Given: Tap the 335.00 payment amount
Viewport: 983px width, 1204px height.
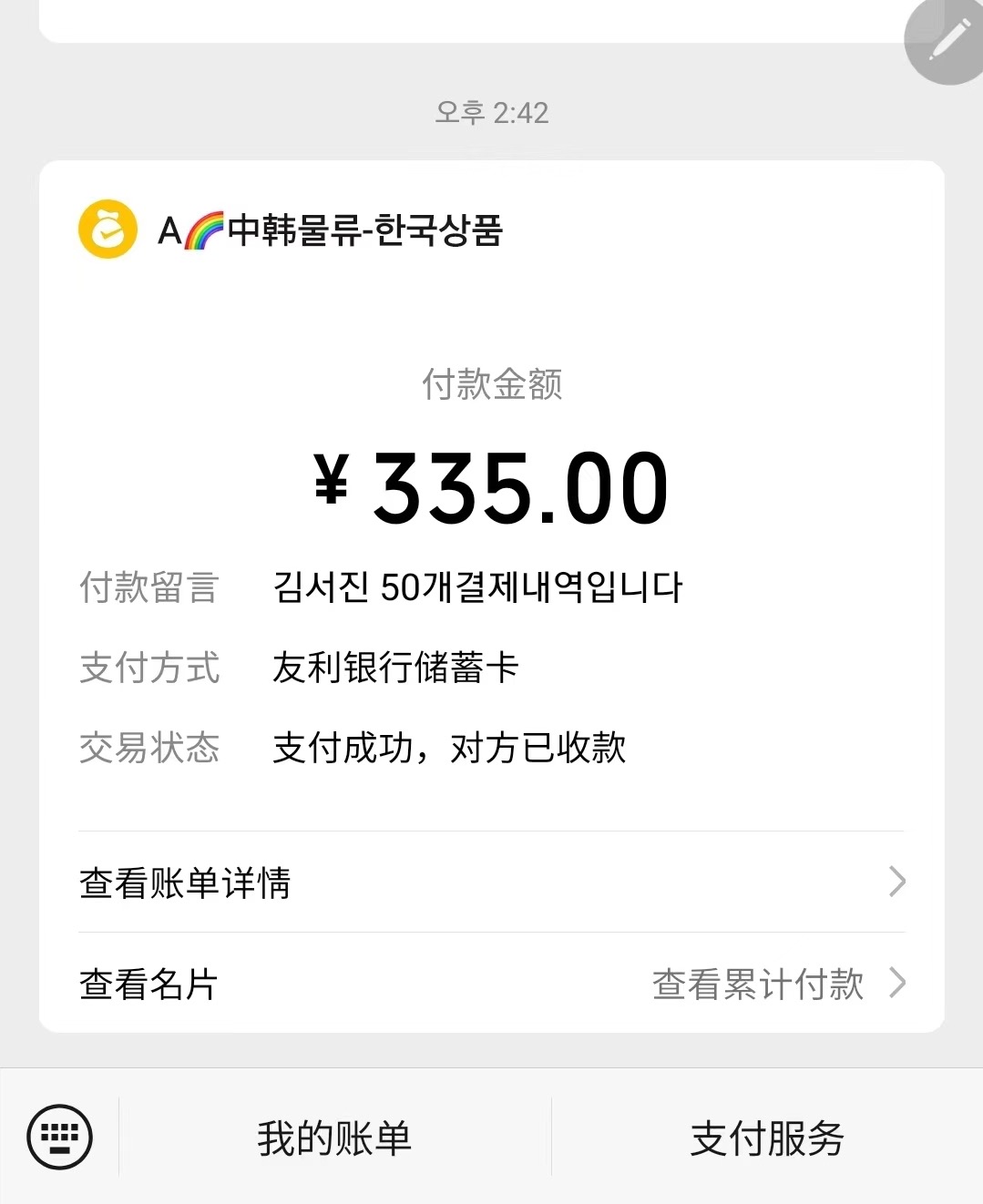Looking at the screenshot, I should [521, 489].
